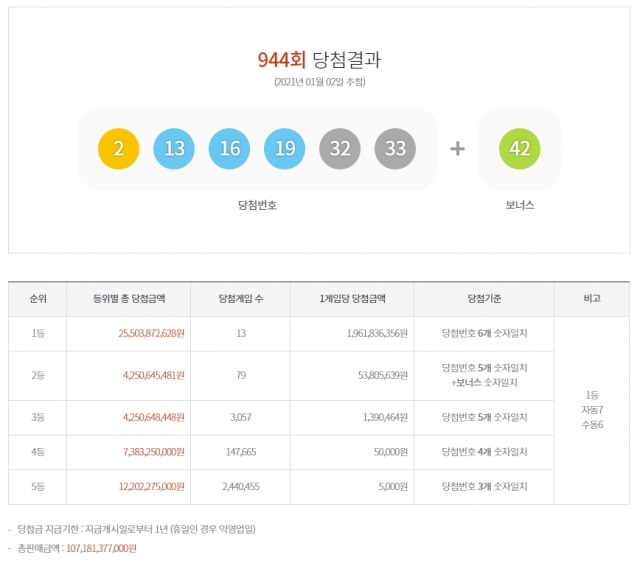
Task: Click the 4등 rank cell
Action: click(38, 452)
